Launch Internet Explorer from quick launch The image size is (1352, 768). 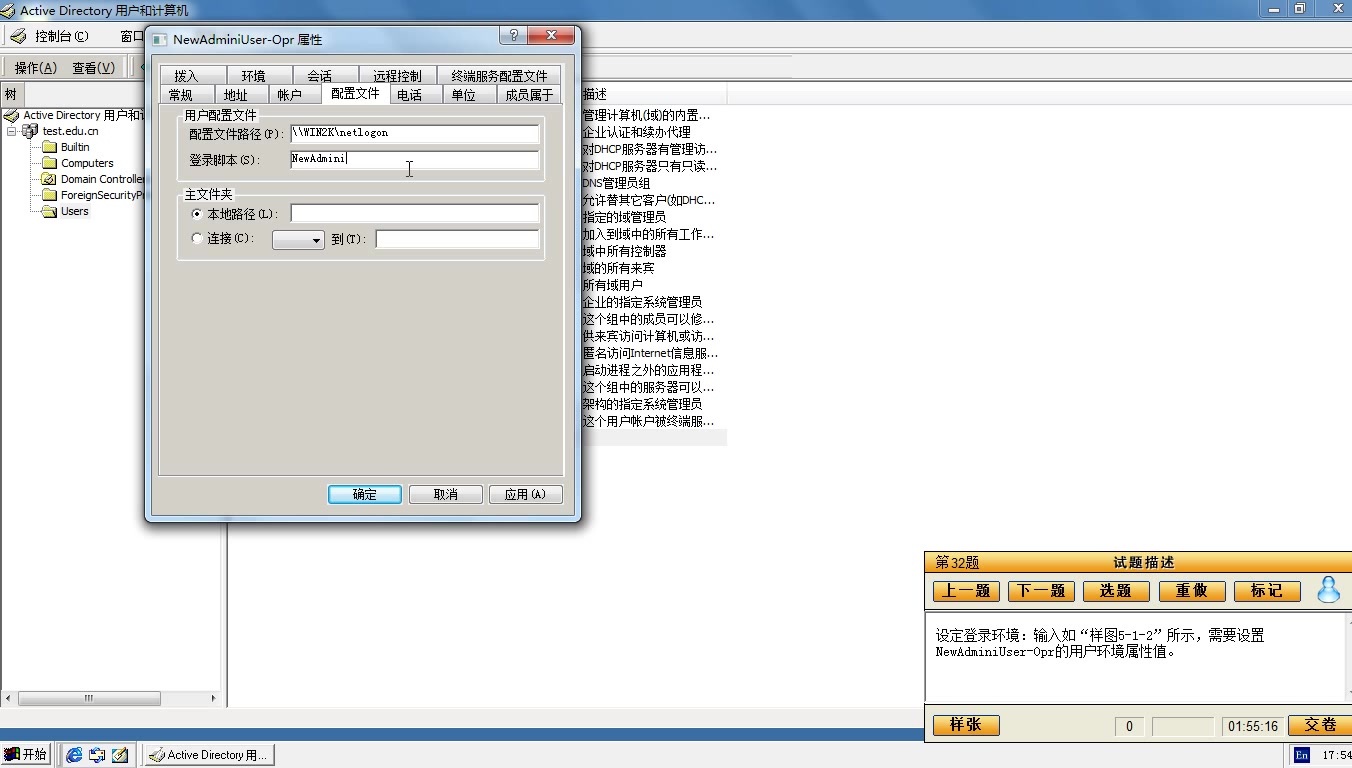point(74,755)
